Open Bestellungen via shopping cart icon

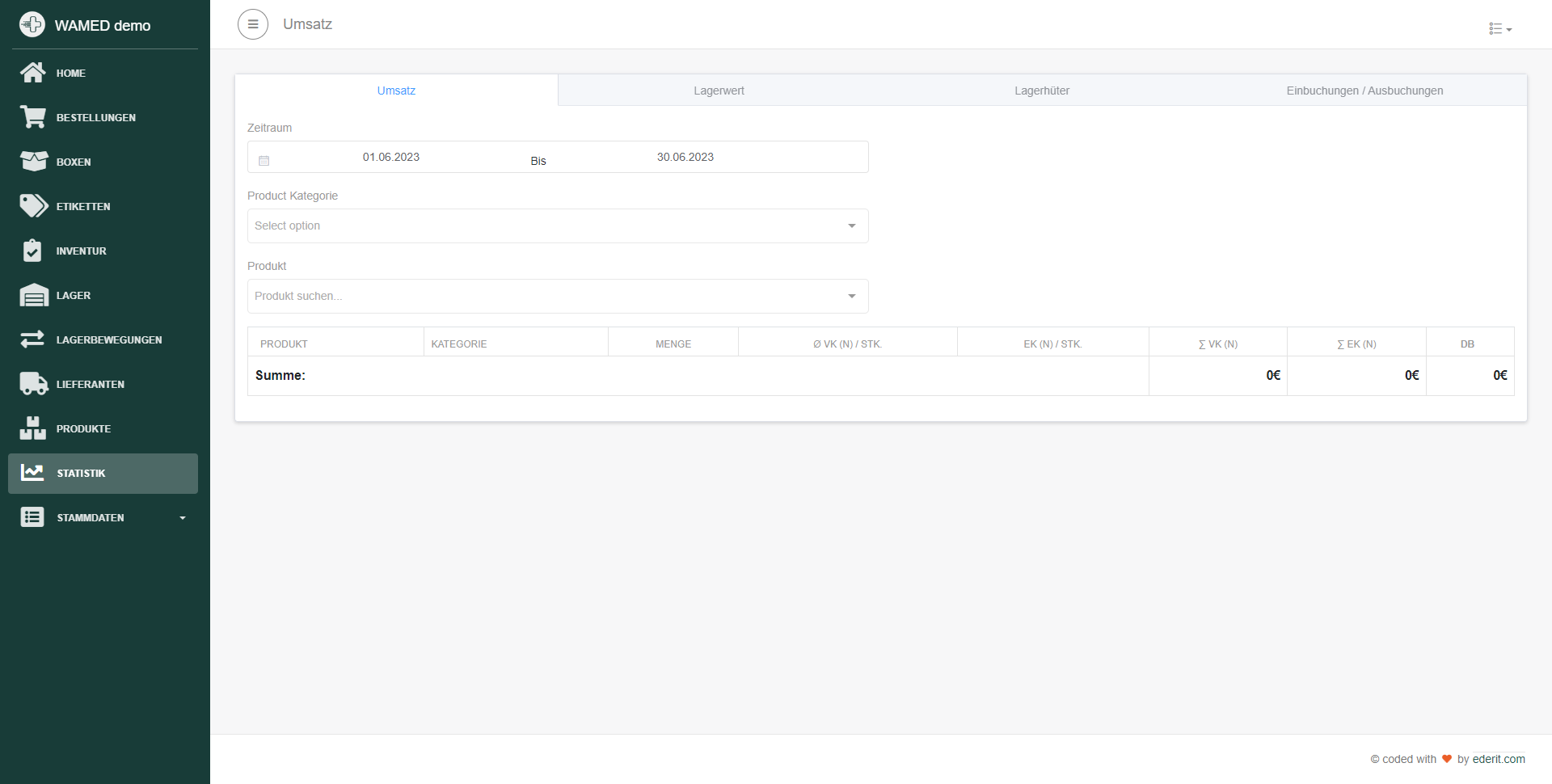coord(32,117)
